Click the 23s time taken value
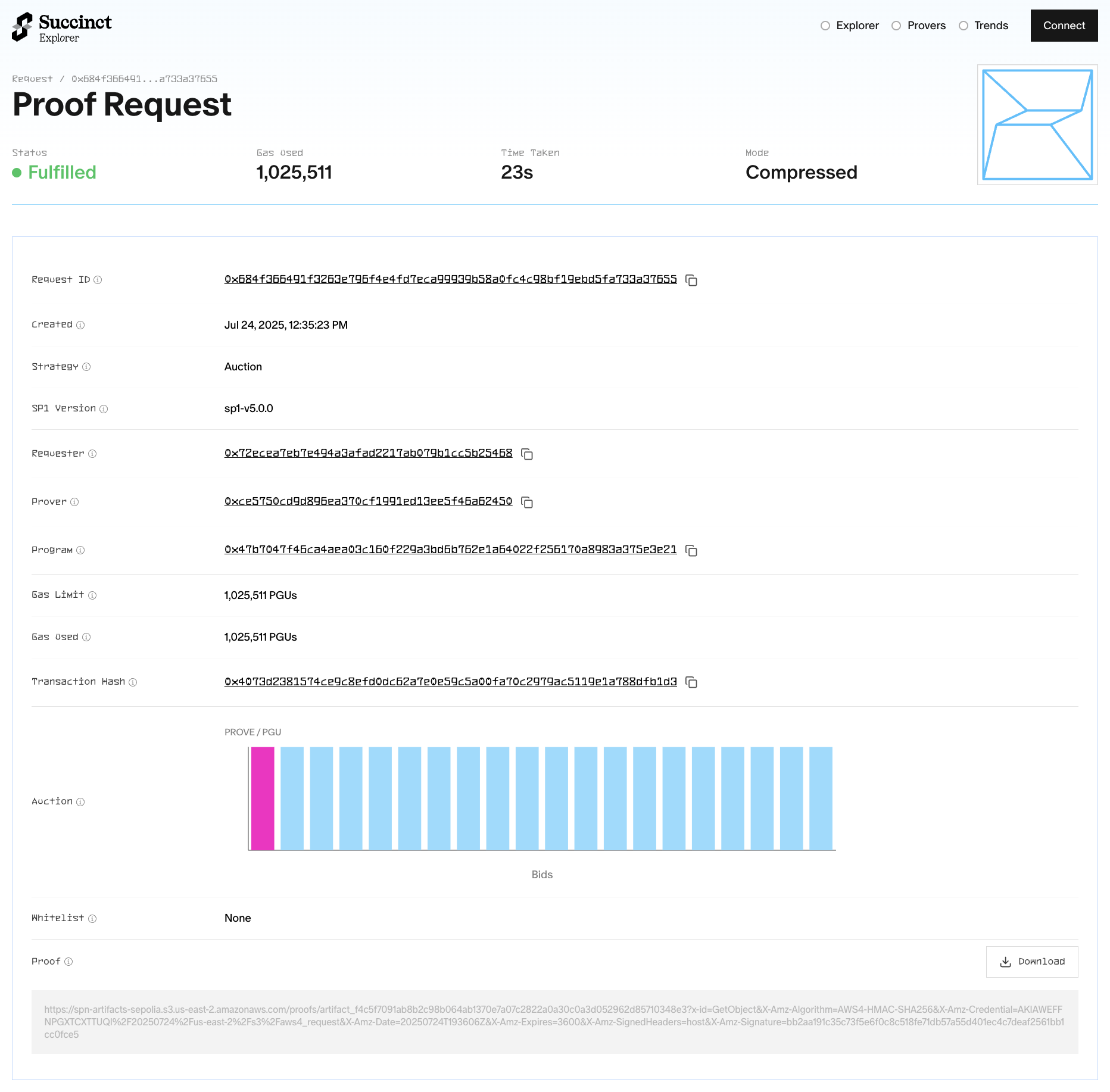The image size is (1110, 1092). click(517, 173)
